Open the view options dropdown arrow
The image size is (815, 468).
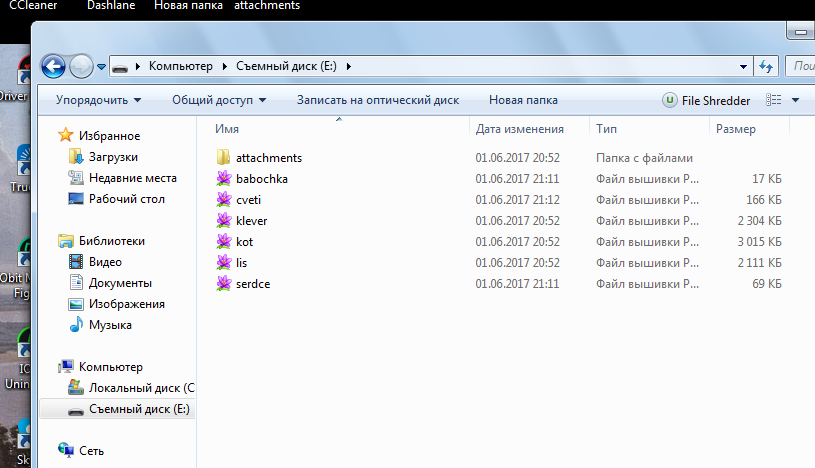[795, 100]
